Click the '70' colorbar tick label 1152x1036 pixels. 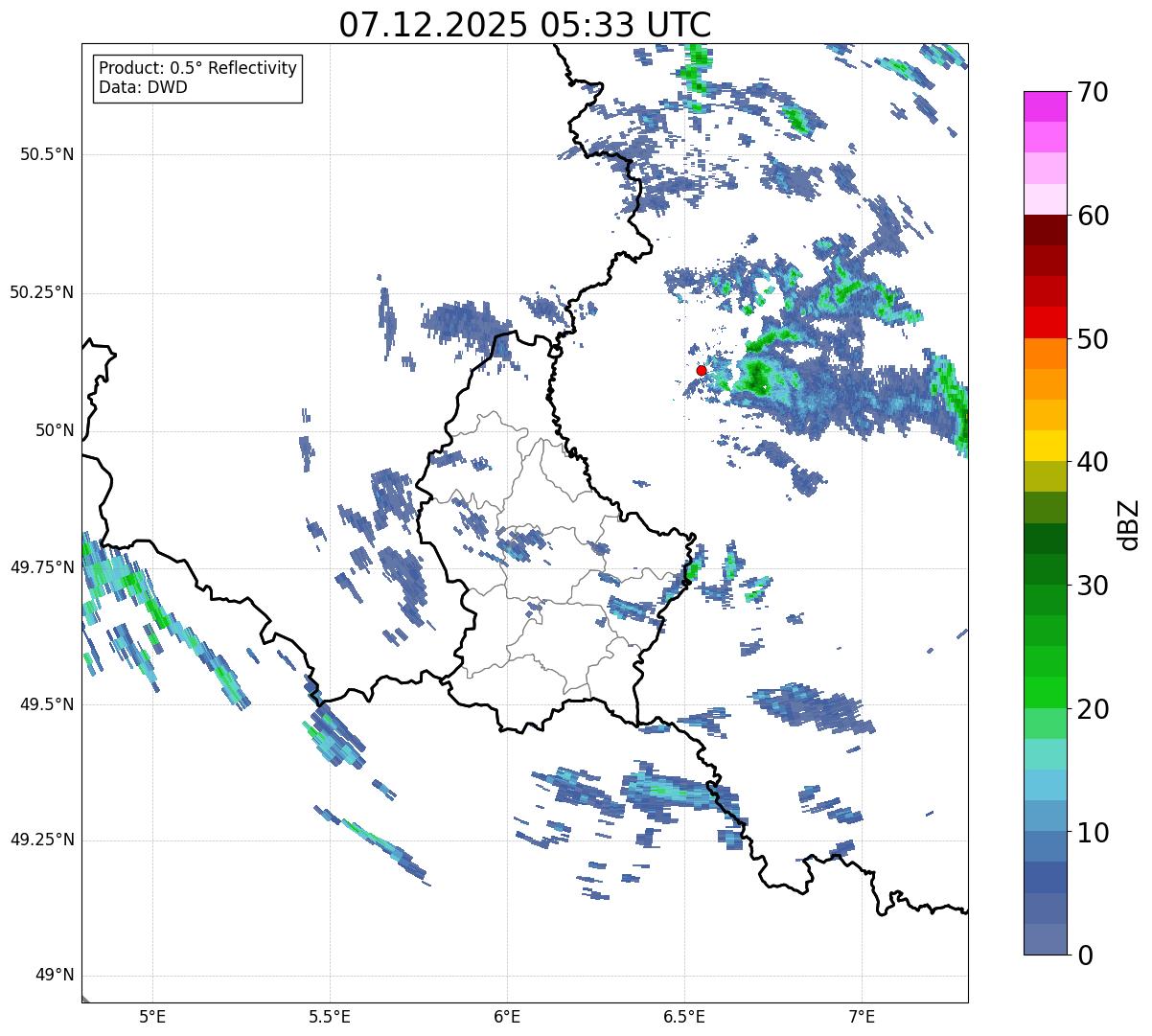[1093, 92]
